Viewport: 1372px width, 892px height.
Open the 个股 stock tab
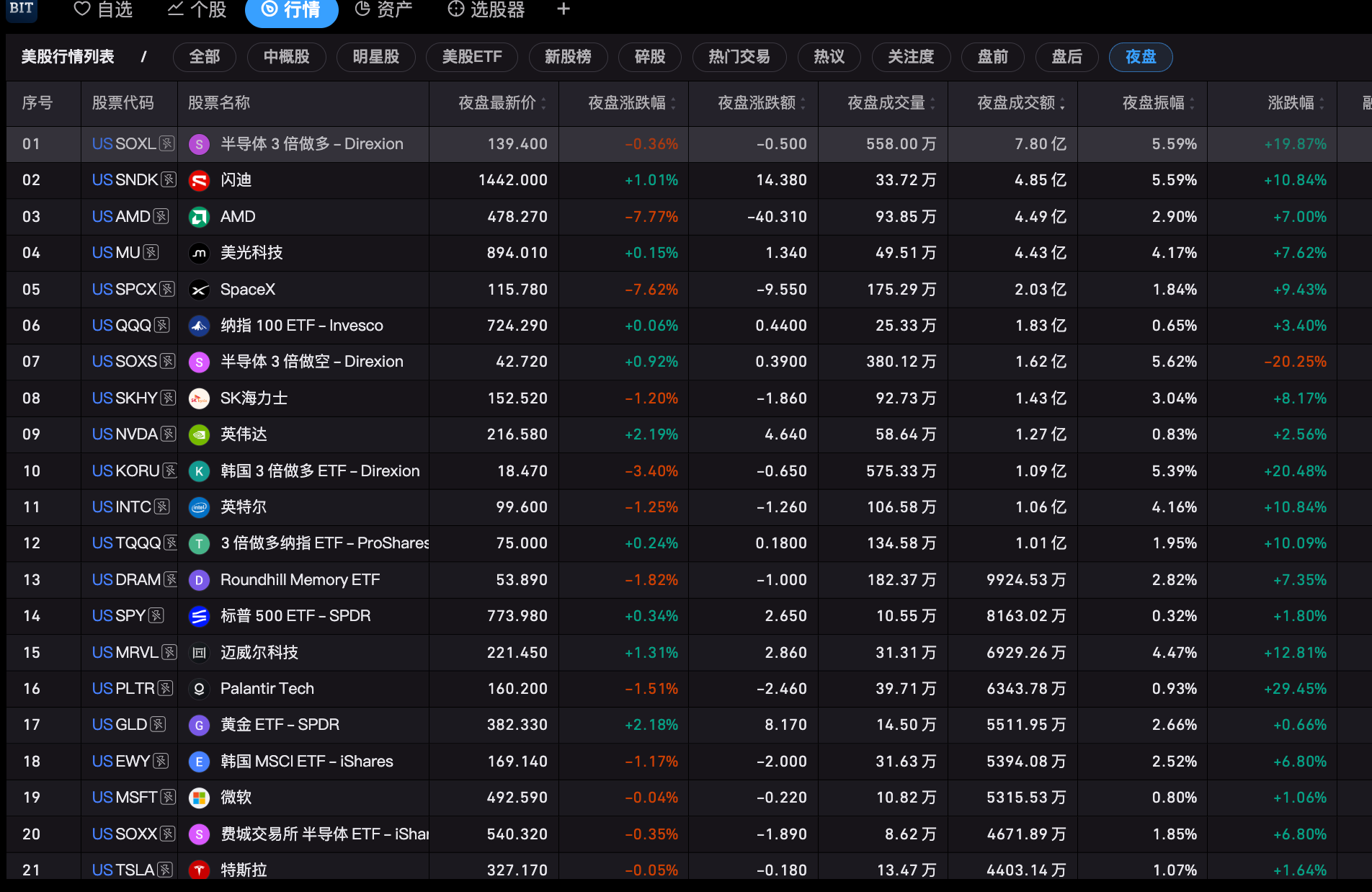(x=197, y=9)
